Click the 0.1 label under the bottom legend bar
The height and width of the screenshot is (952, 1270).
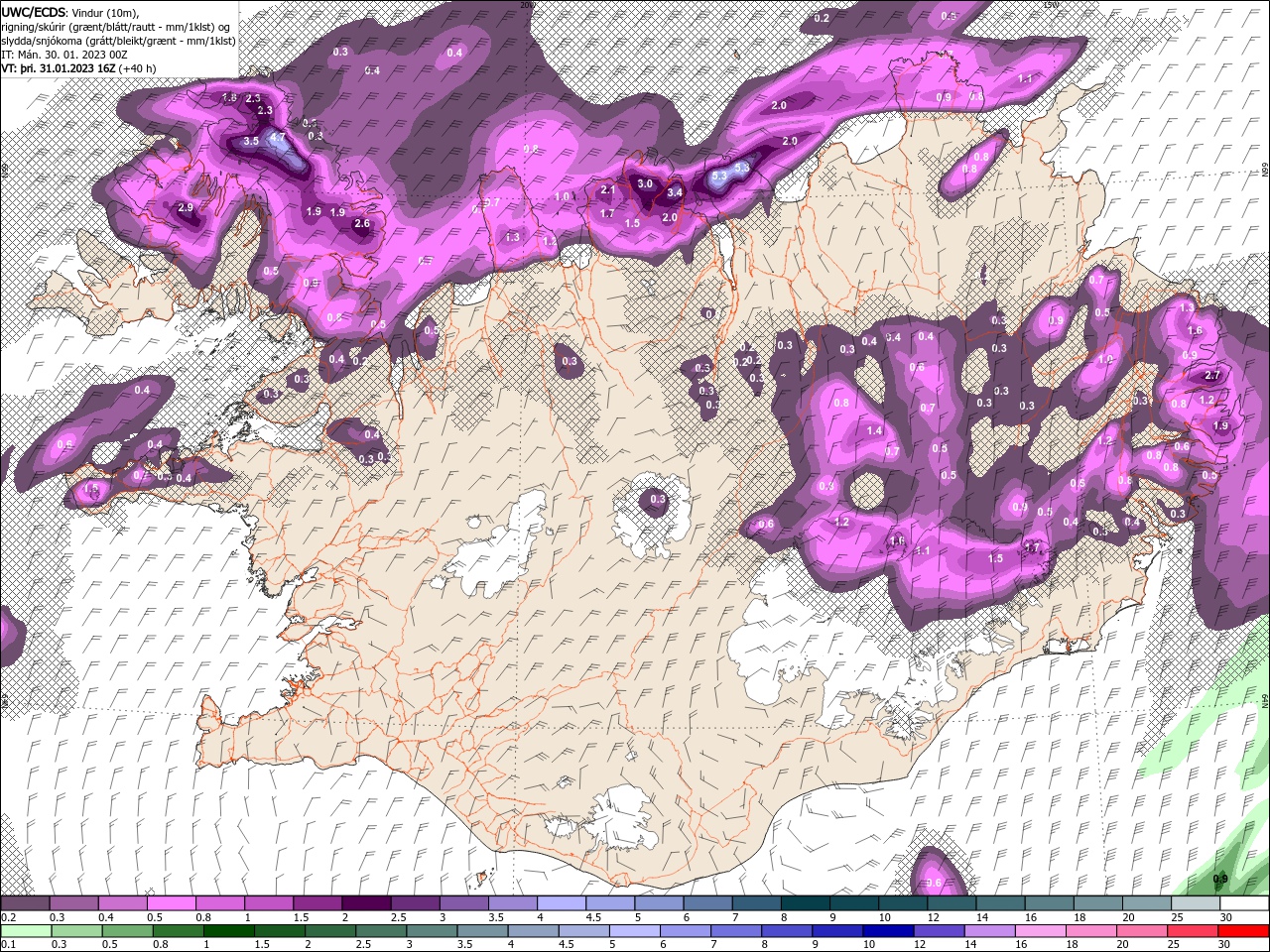(x=8, y=945)
